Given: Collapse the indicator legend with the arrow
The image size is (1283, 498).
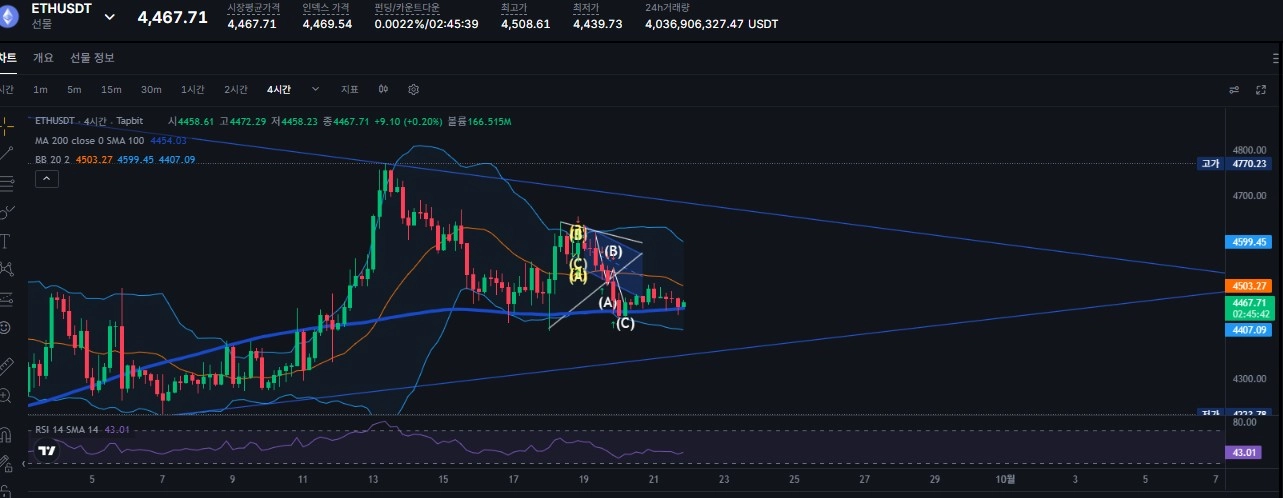Looking at the screenshot, I should [x=47, y=179].
